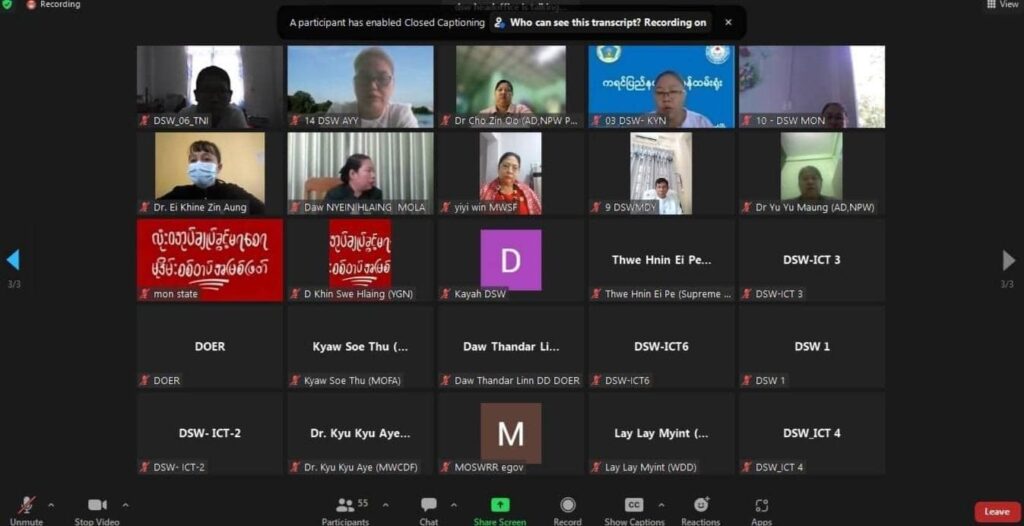The height and width of the screenshot is (526, 1024).
Task: Open the View menu at top right
Action: pyautogui.click(x=1003, y=5)
